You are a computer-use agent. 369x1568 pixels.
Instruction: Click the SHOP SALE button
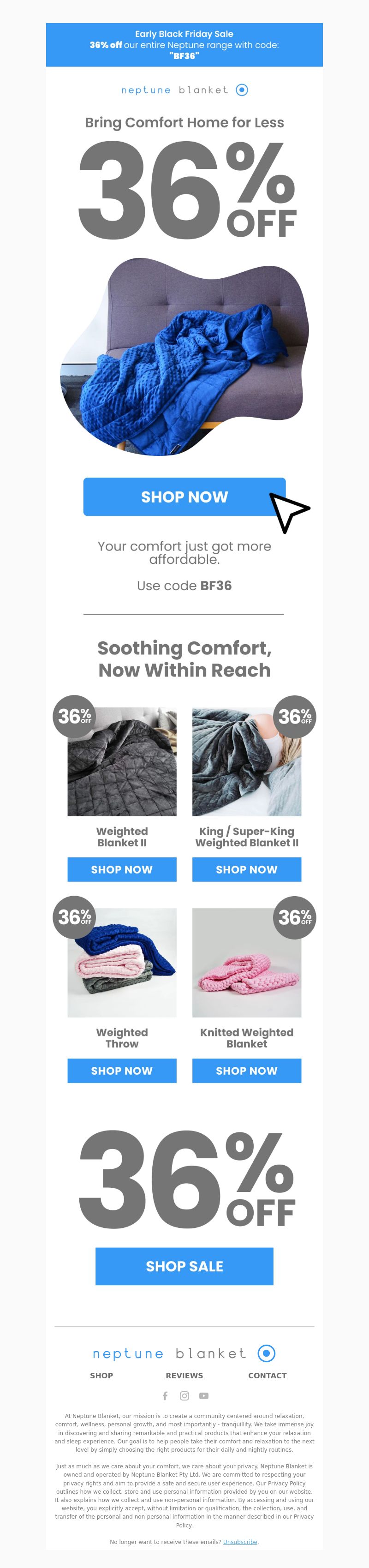point(184,1266)
